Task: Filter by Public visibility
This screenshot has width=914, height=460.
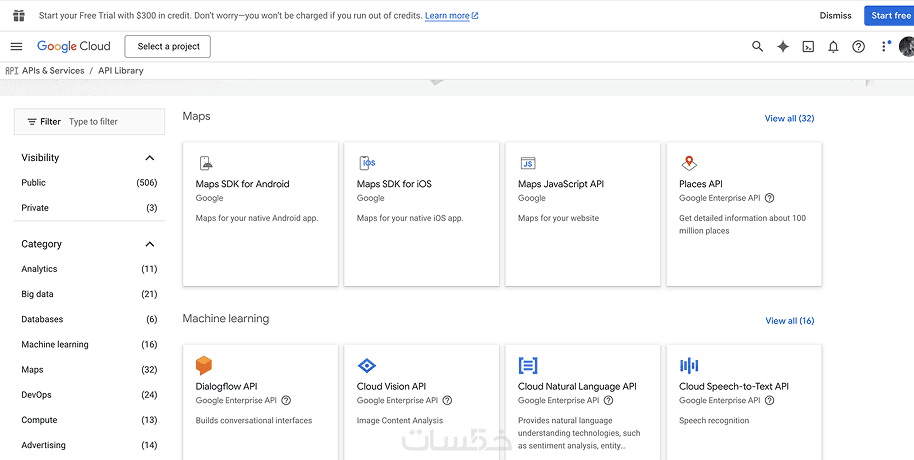Action: tap(34, 183)
